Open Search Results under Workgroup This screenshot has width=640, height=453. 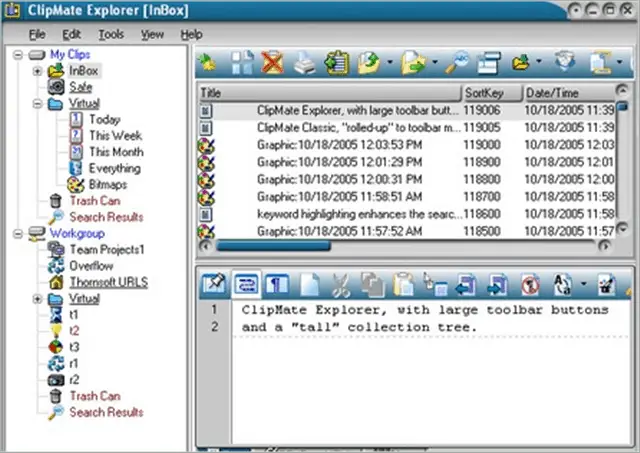(106, 412)
